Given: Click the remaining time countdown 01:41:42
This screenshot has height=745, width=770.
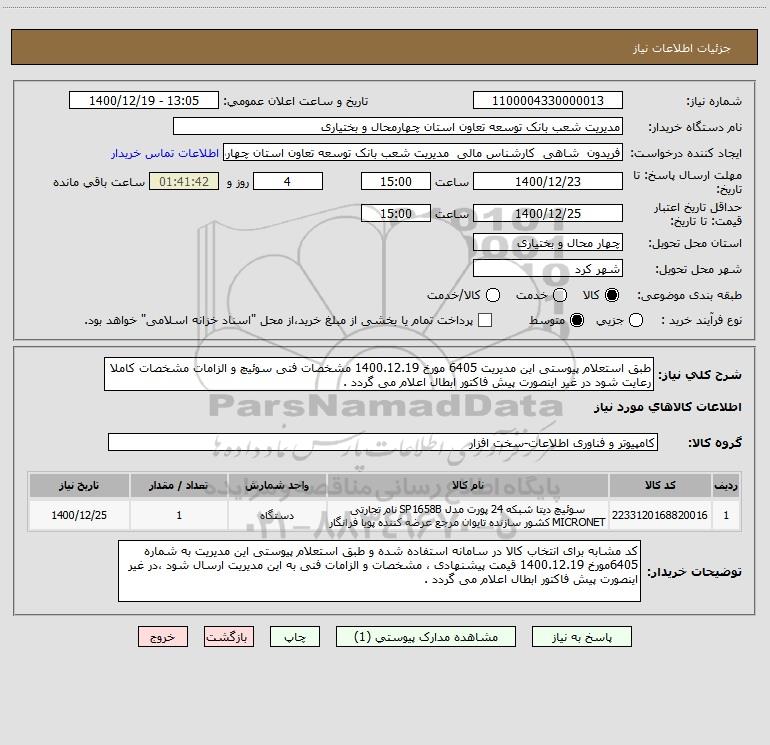Looking at the screenshot, I should point(184,181).
